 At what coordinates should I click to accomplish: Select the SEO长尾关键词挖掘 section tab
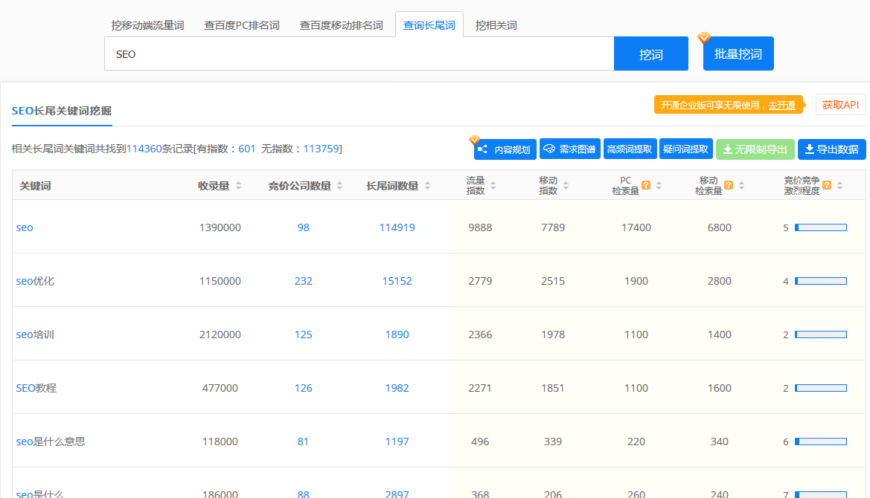click(62, 111)
